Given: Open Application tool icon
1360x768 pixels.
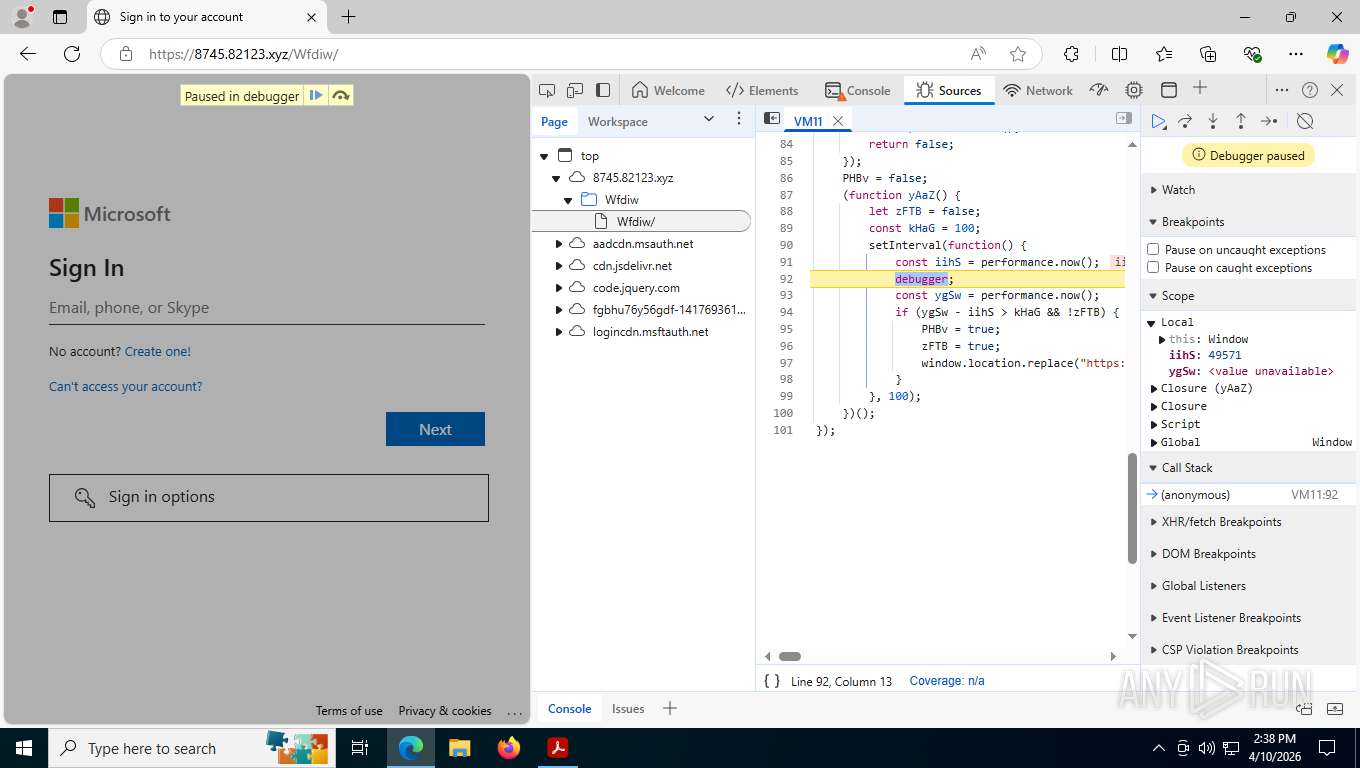Looking at the screenshot, I should point(1169,90).
